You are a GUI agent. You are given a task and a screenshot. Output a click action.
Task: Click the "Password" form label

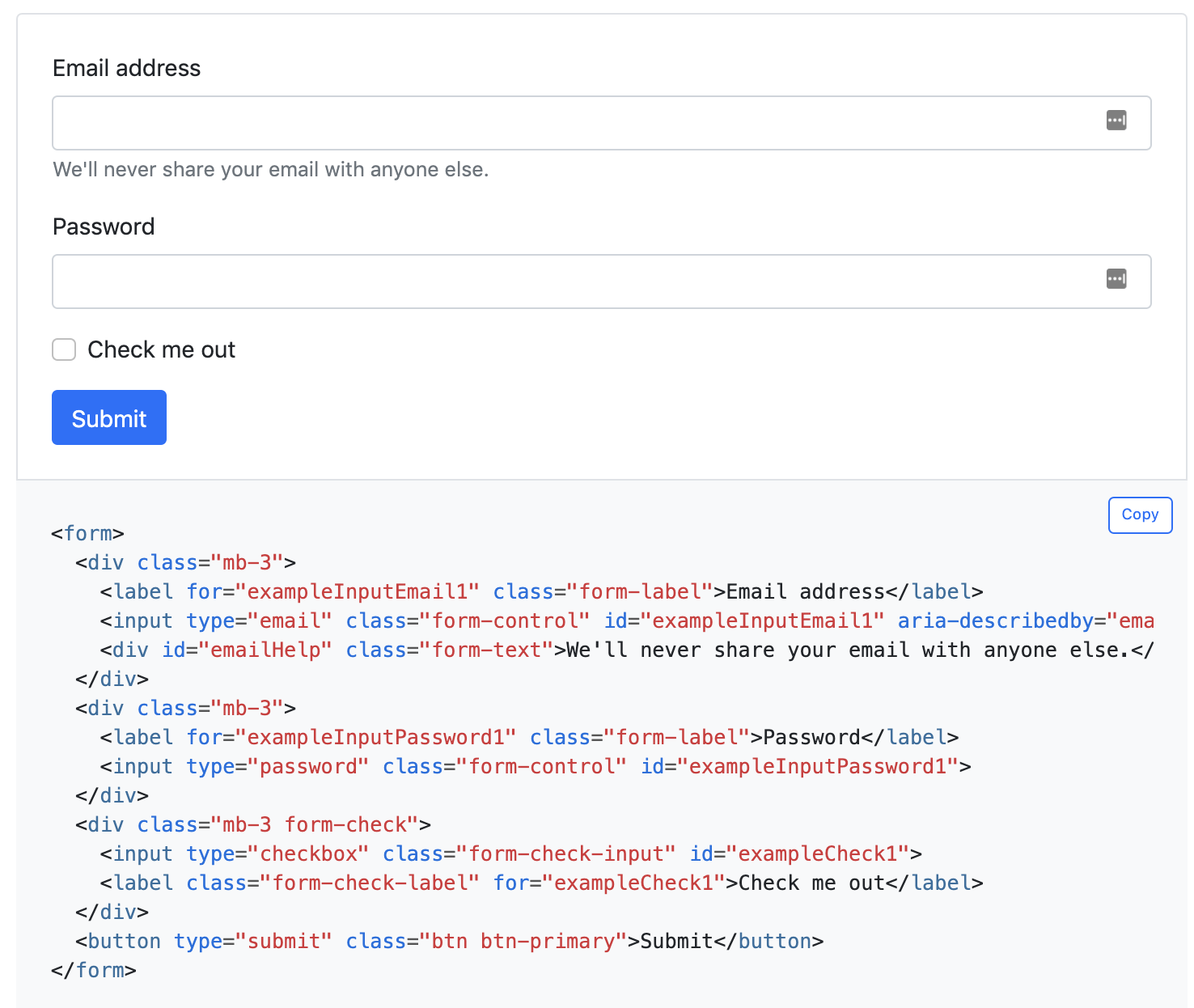click(x=104, y=227)
